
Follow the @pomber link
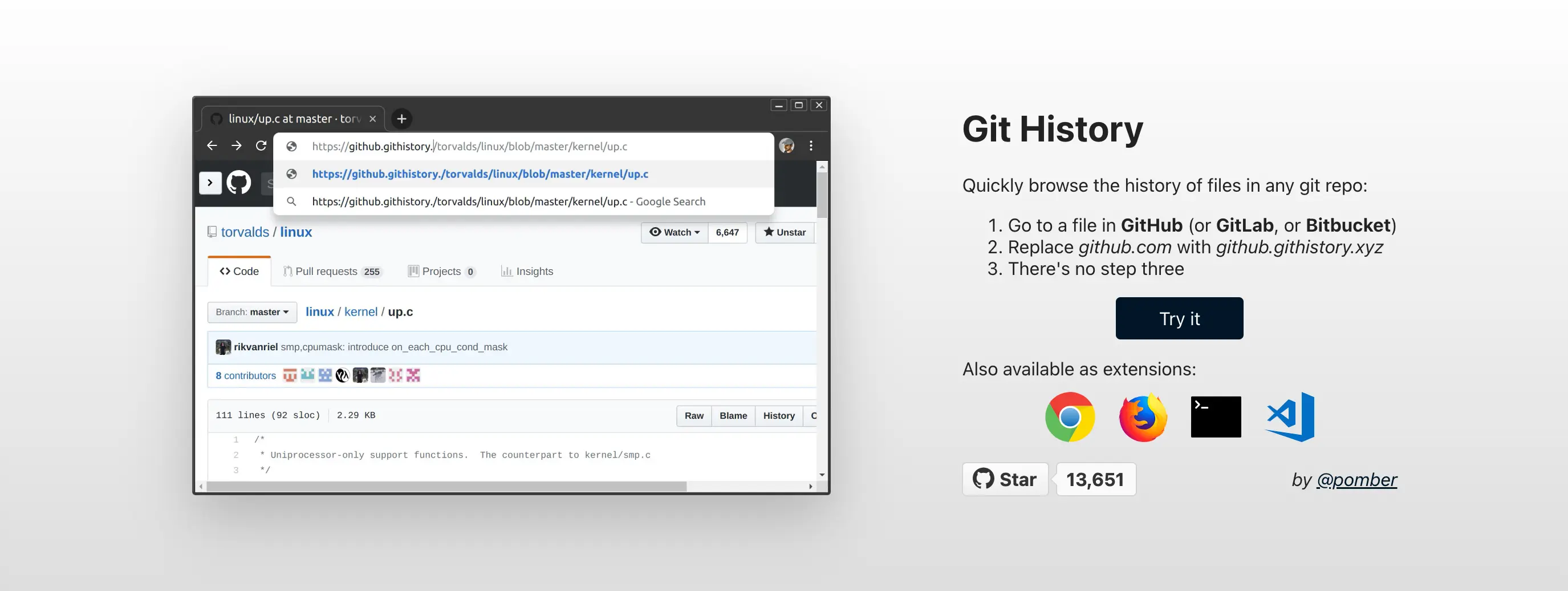click(x=1356, y=480)
